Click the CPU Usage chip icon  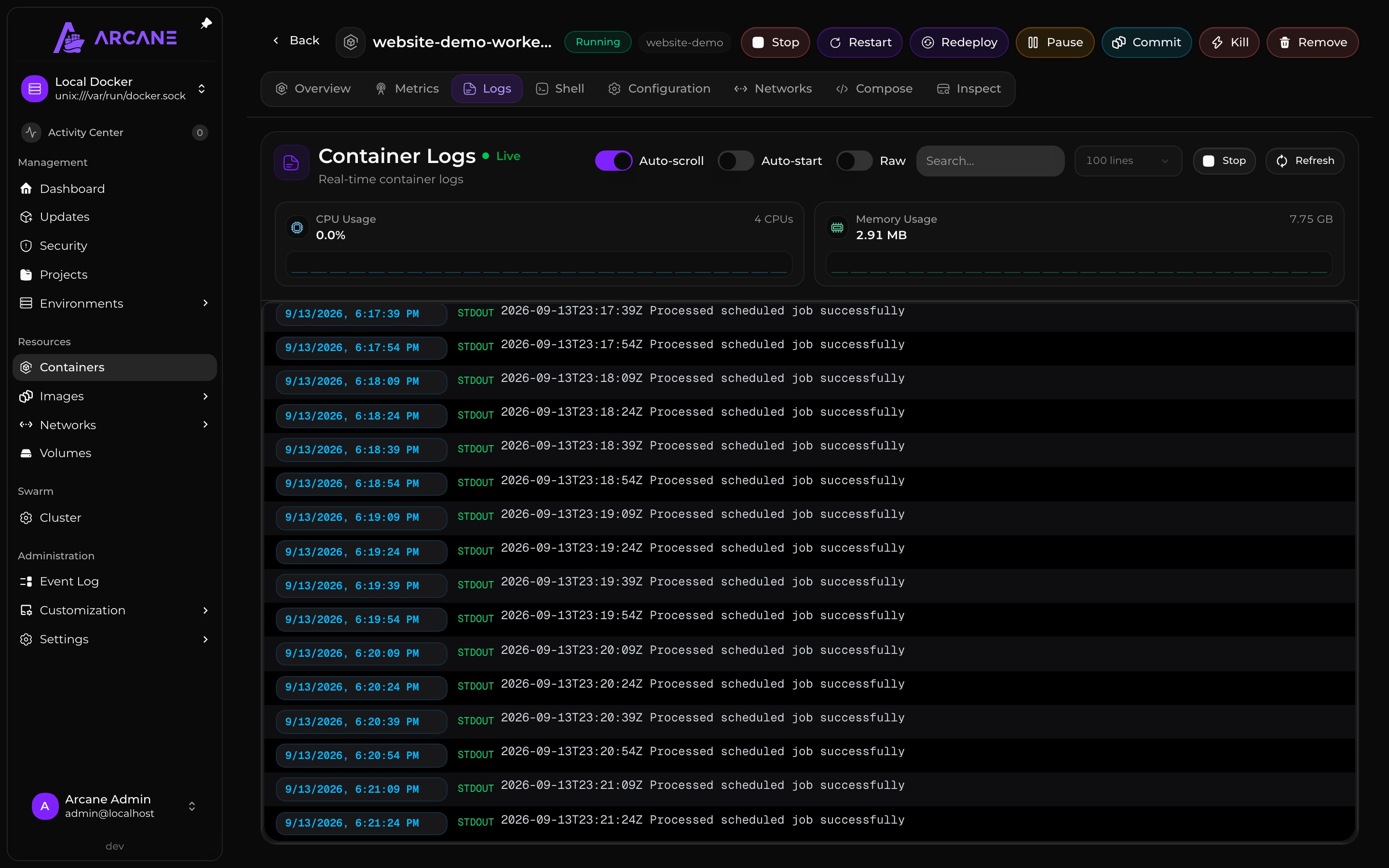pos(297,228)
